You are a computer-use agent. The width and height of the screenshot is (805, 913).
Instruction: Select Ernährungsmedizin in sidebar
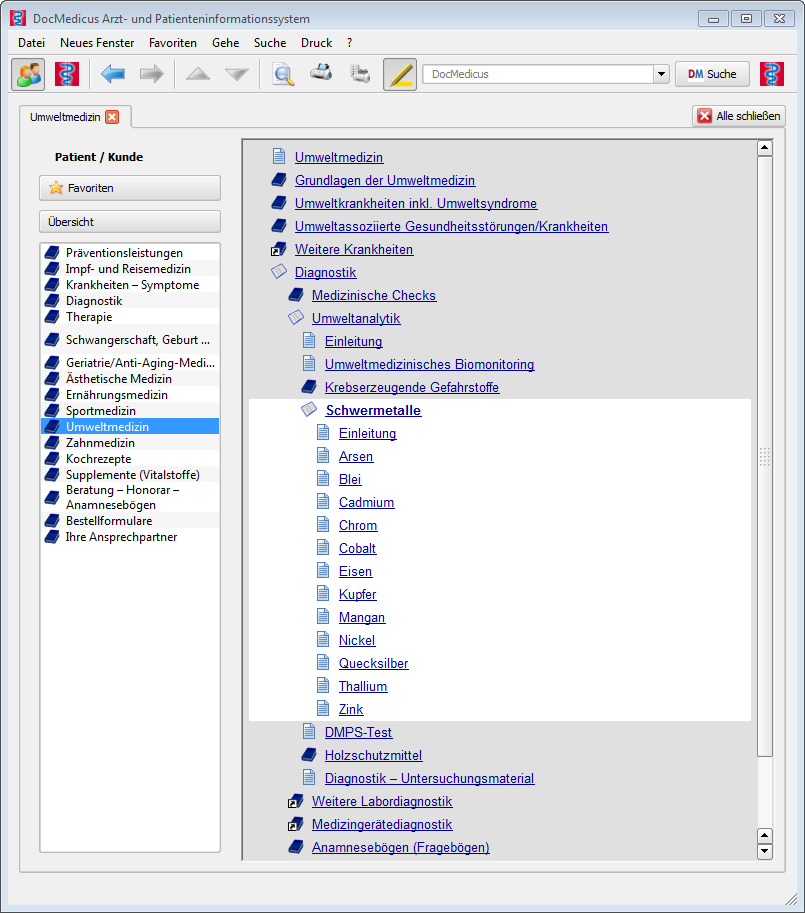[130, 395]
